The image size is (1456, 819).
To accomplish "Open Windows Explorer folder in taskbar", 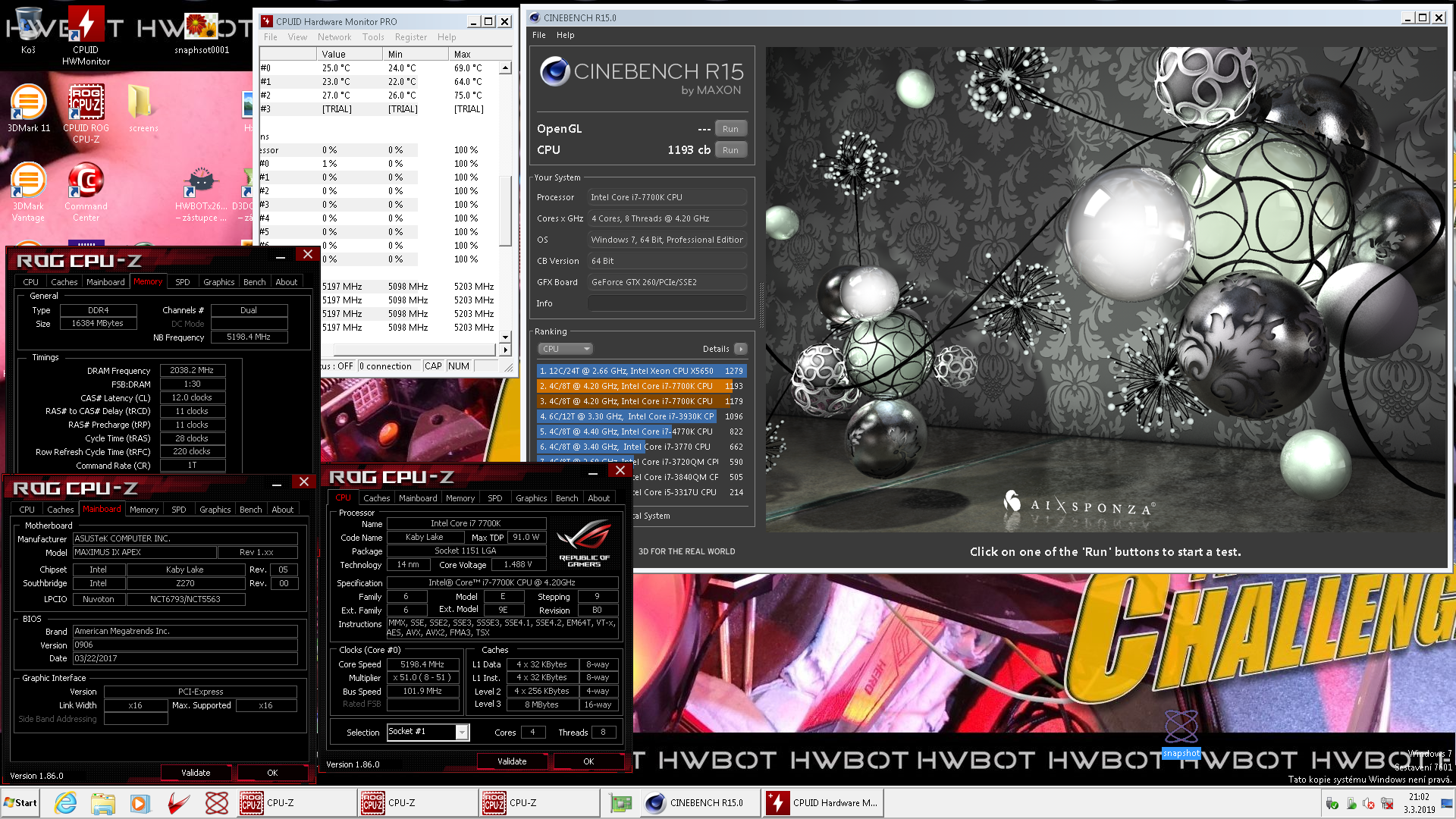I will (x=102, y=802).
